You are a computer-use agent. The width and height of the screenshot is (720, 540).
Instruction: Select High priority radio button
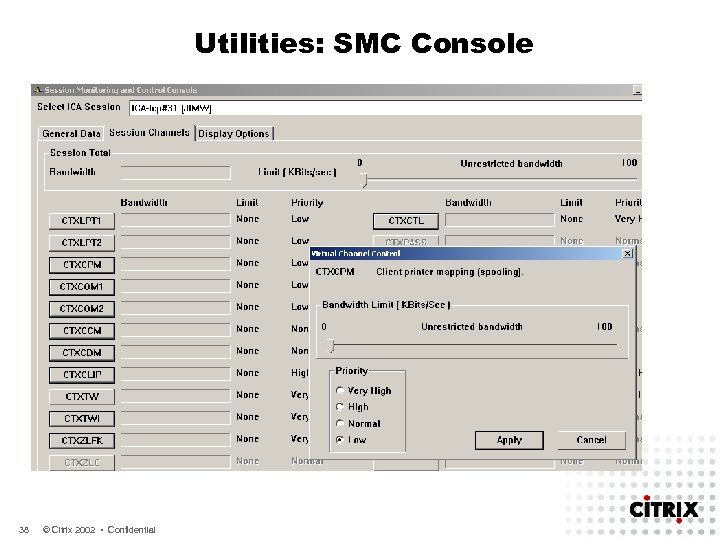click(x=340, y=407)
